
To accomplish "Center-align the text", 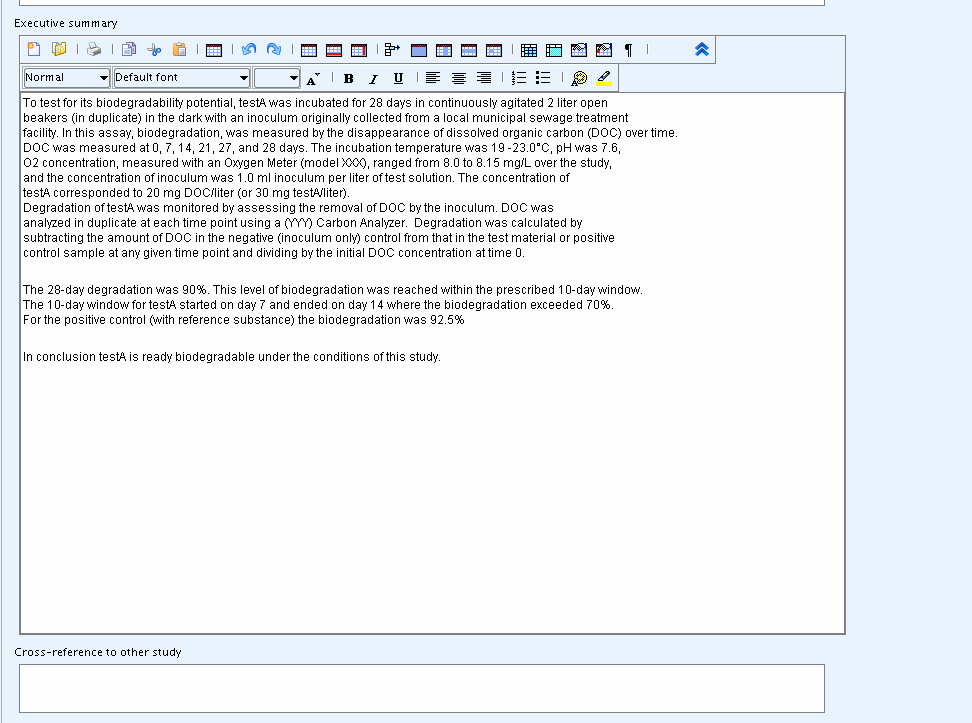I will point(458,78).
